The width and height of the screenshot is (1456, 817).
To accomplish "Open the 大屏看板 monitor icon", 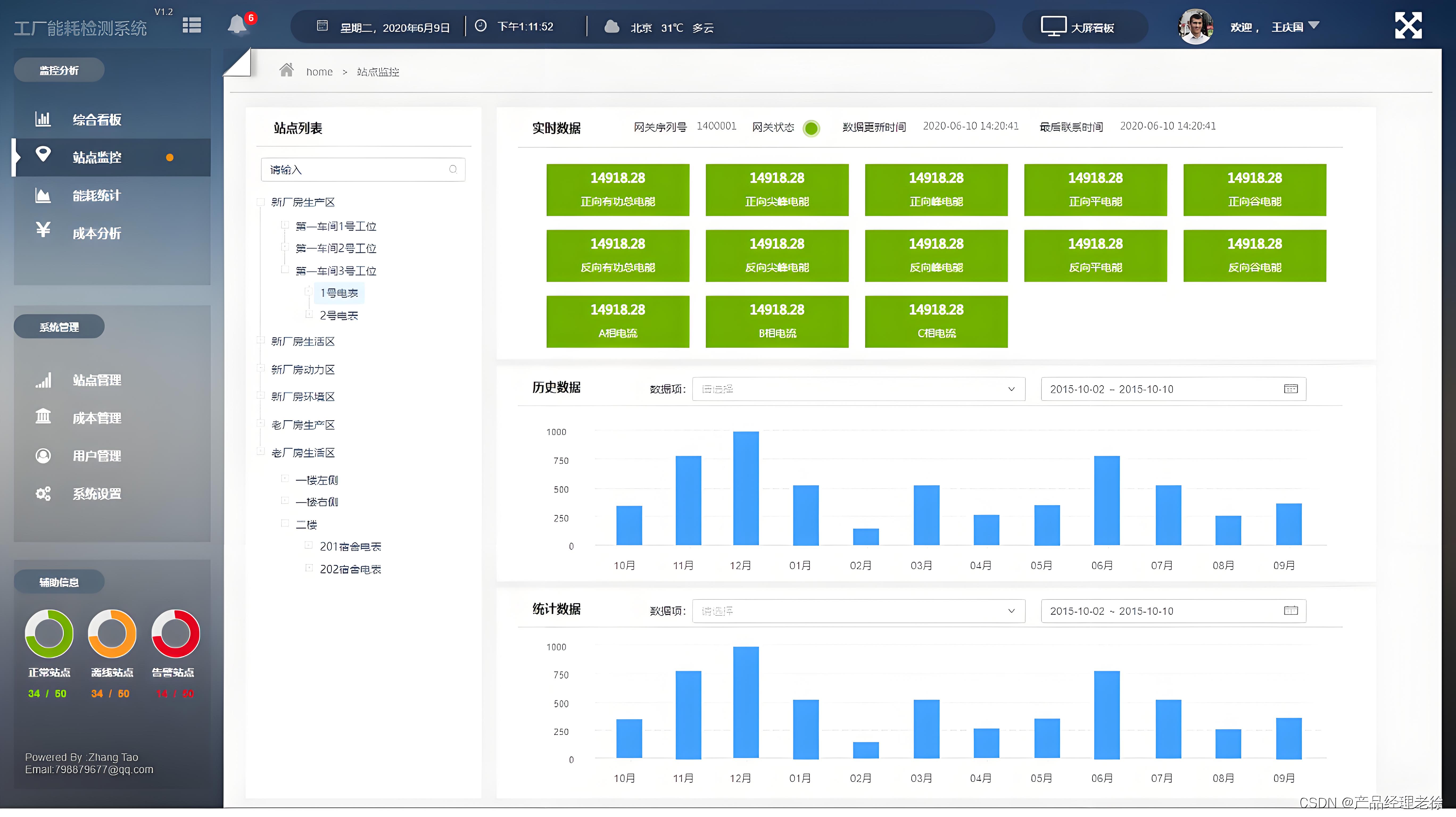I will (x=1054, y=26).
